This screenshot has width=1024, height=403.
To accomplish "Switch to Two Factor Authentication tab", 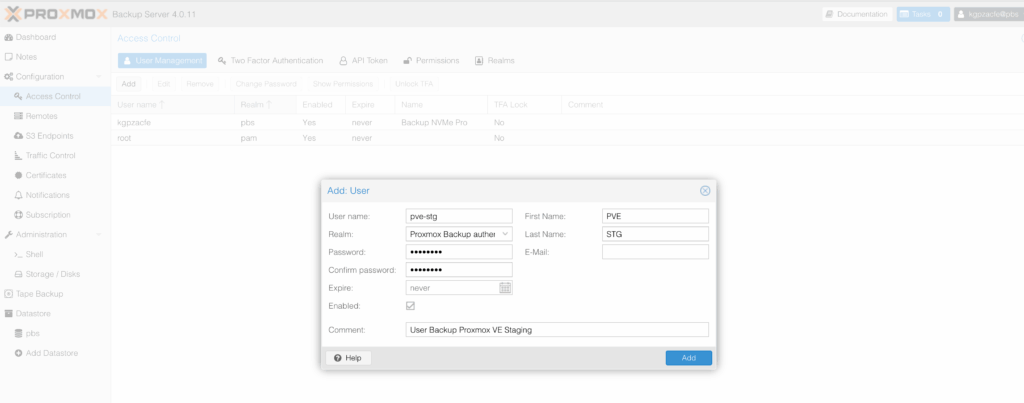I will click(270, 61).
